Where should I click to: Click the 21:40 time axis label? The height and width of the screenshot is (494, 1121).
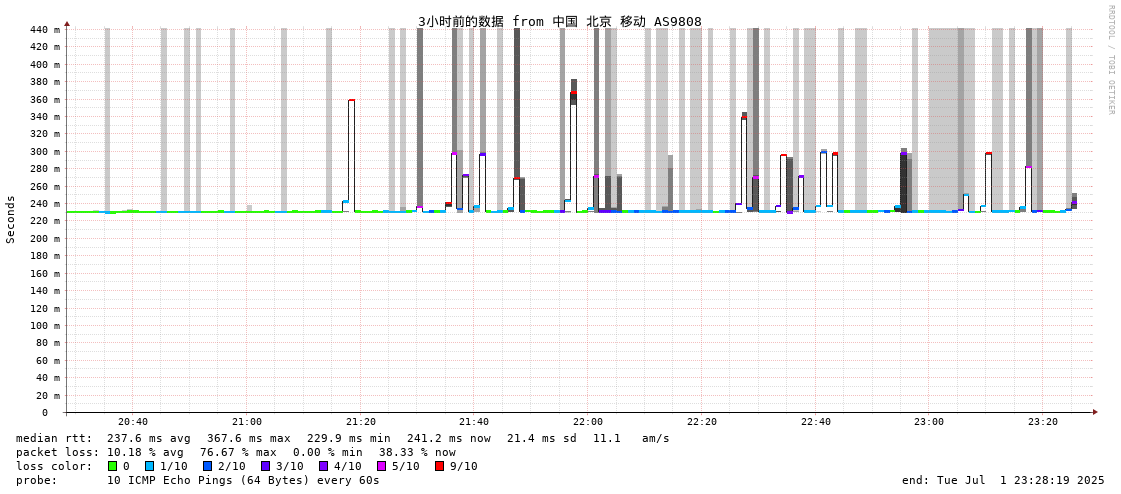click(474, 423)
